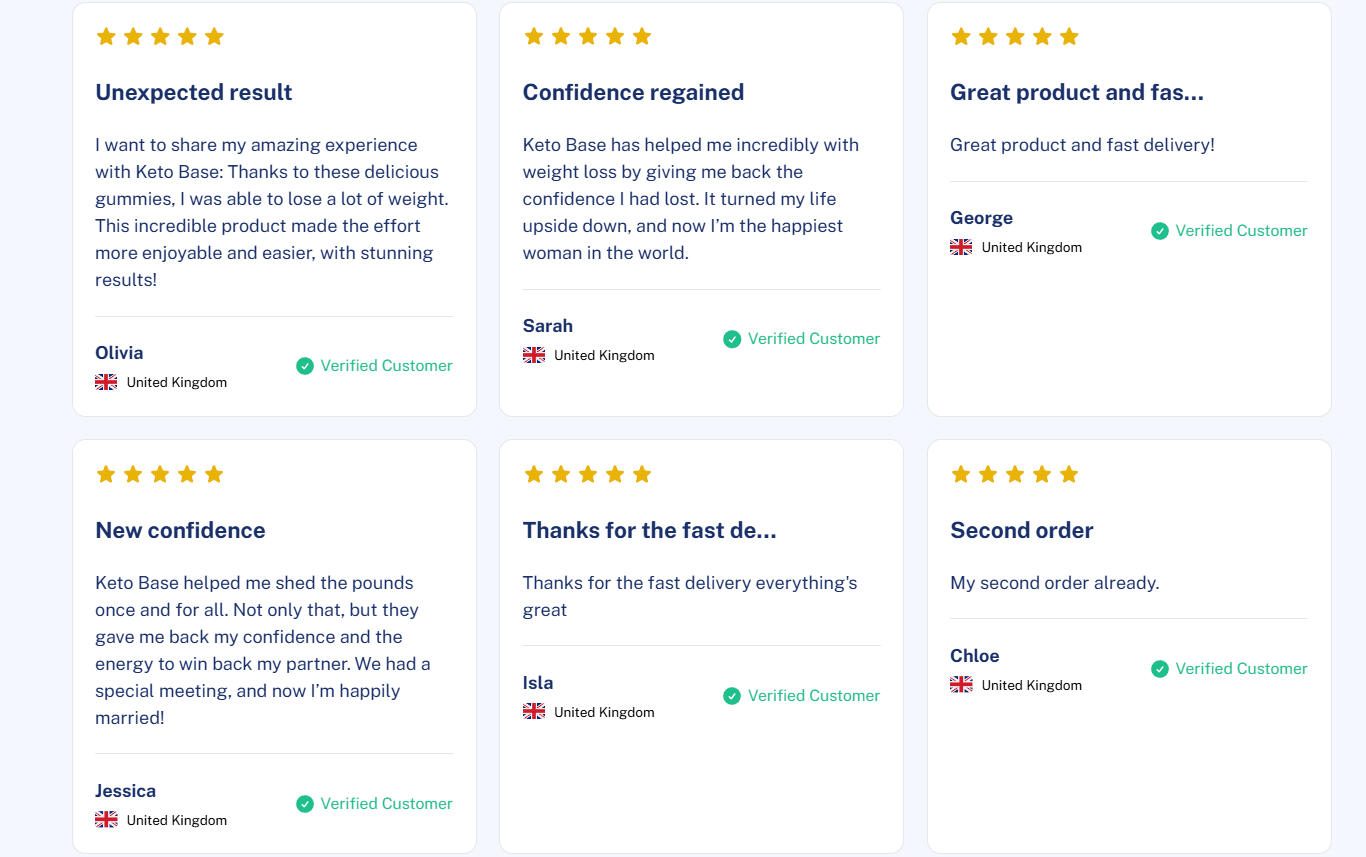Click the UK flag icon under George
Image resolution: width=1366 pixels, height=857 pixels.
961,247
